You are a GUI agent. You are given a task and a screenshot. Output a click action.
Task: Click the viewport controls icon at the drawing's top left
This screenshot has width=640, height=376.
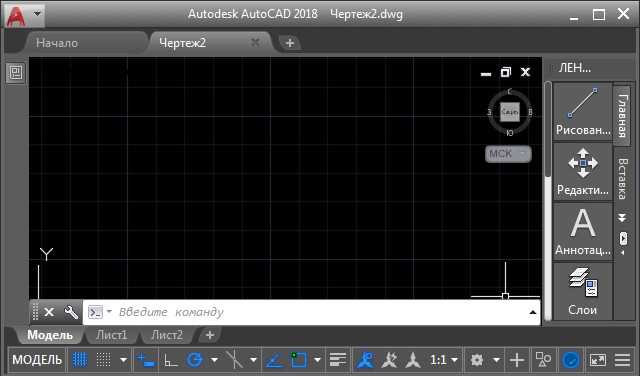click(x=16, y=73)
